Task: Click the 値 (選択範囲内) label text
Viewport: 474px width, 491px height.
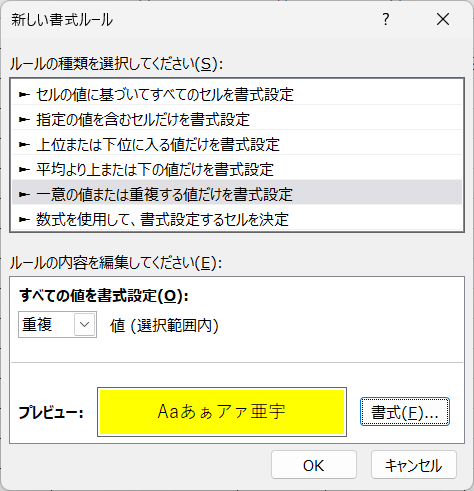Action: click(164, 326)
